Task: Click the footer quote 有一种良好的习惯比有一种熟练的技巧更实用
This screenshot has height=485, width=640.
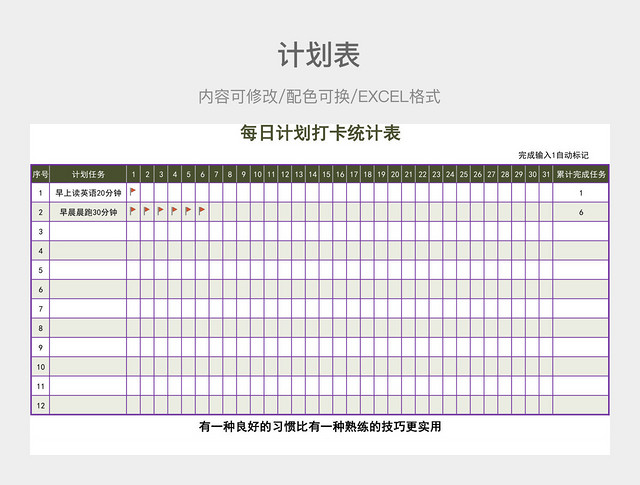Action: tap(320, 427)
